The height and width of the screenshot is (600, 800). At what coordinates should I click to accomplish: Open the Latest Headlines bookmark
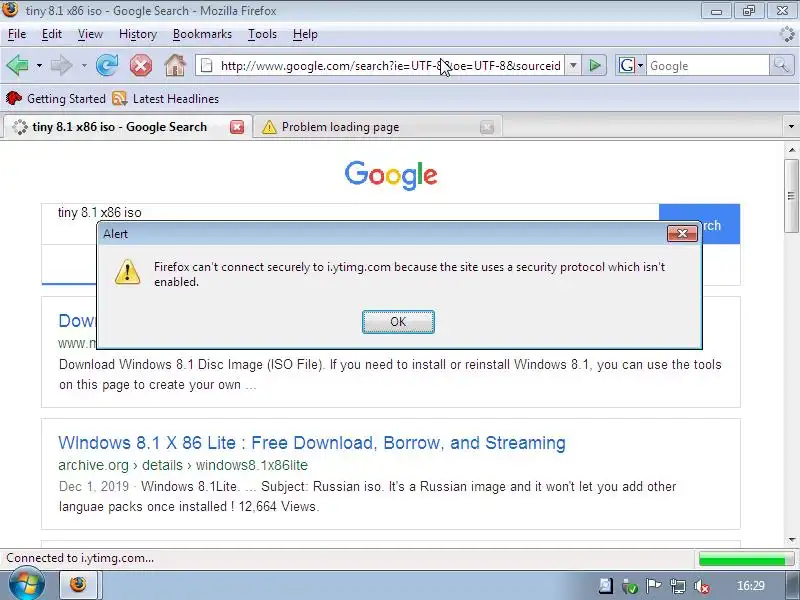pyautogui.click(x=166, y=98)
